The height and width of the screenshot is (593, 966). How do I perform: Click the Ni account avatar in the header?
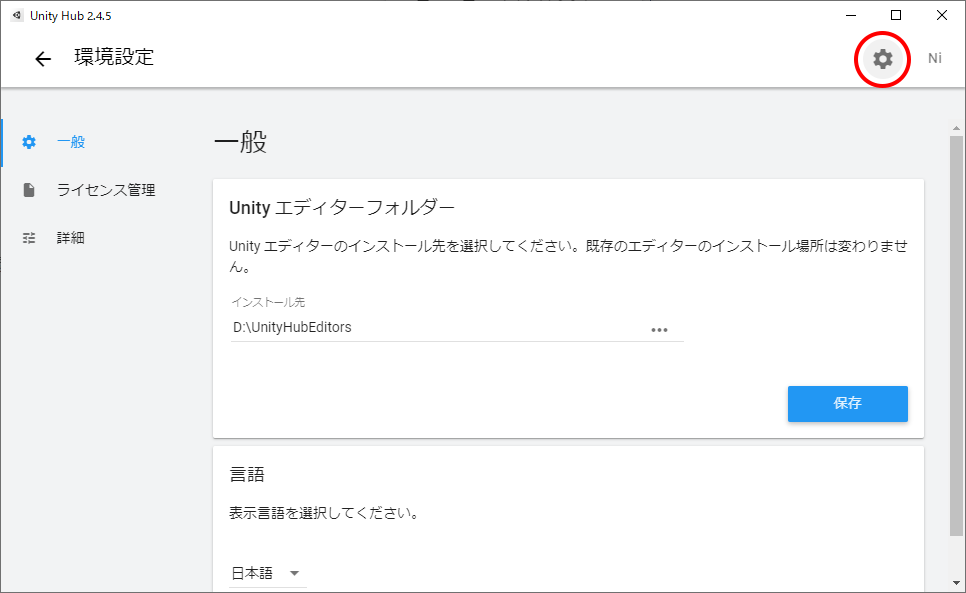pyautogui.click(x=934, y=58)
